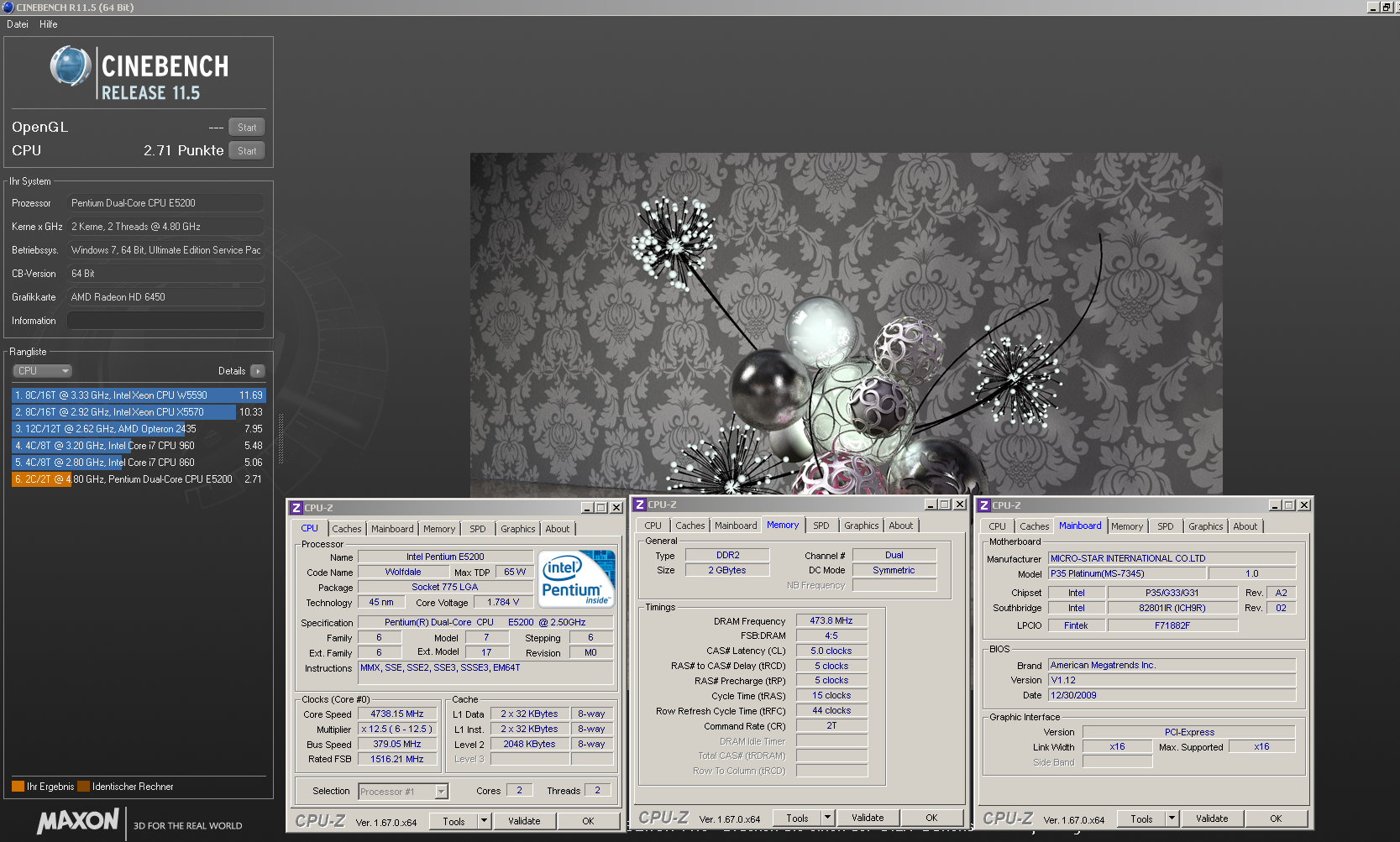
Task: Open the Datei menu
Action: pyautogui.click(x=18, y=24)
